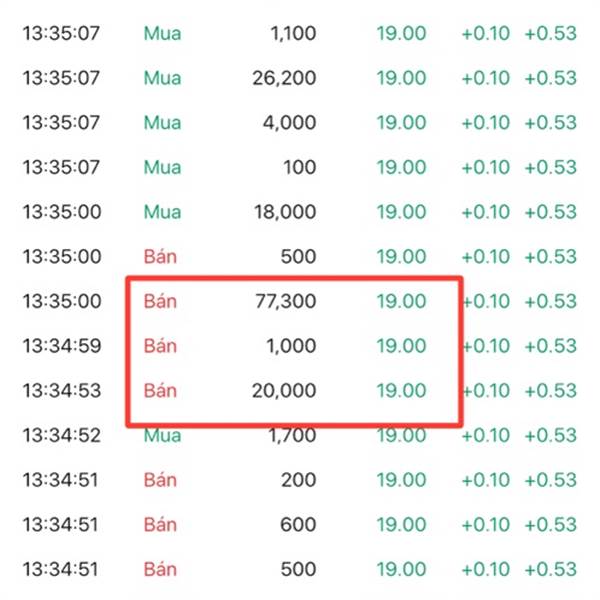The width and height of the screenshot is (600, 600).
Task: Click the 13:34:52 buy trade time
Action: tap(62, 435)
